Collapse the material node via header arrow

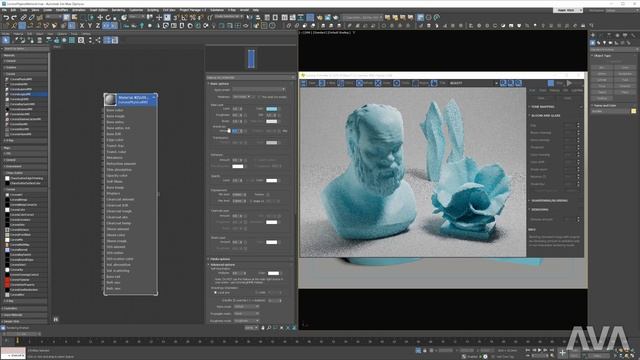point(154,98)
